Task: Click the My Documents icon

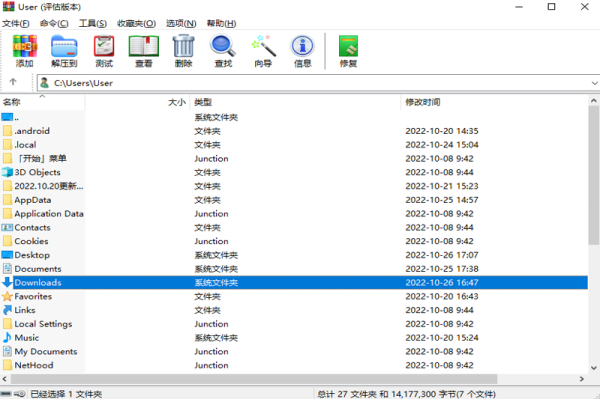Action: coord(7,351)
